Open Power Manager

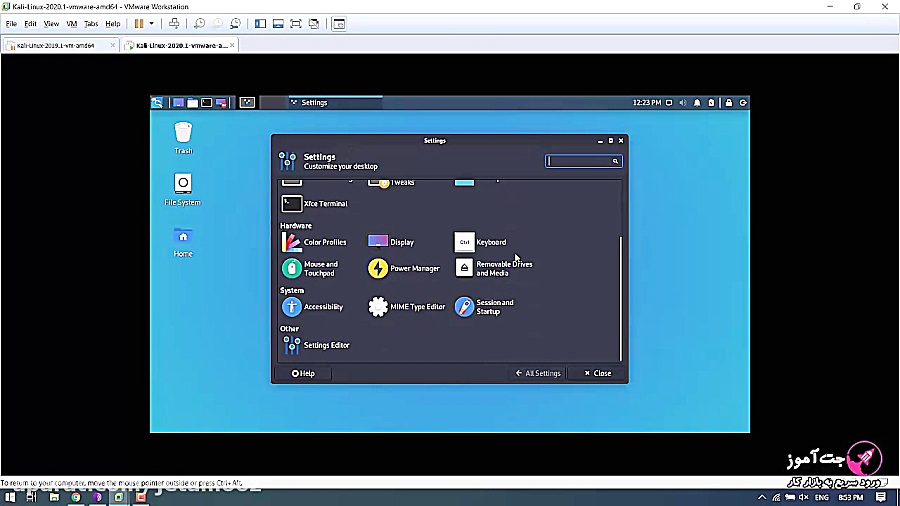pos(404,268)
